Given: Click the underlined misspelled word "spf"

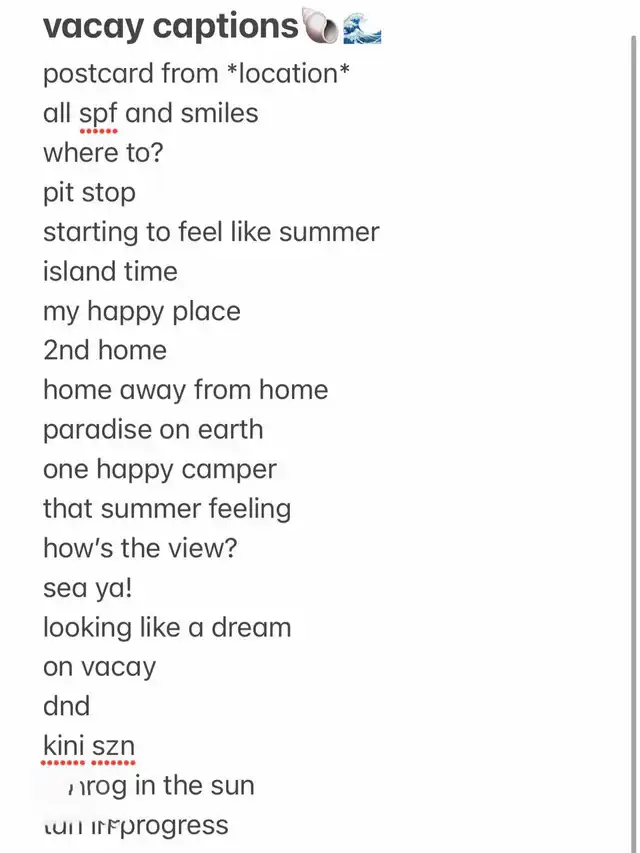Looking at the screenshot, I should click(x=98, y=113).
